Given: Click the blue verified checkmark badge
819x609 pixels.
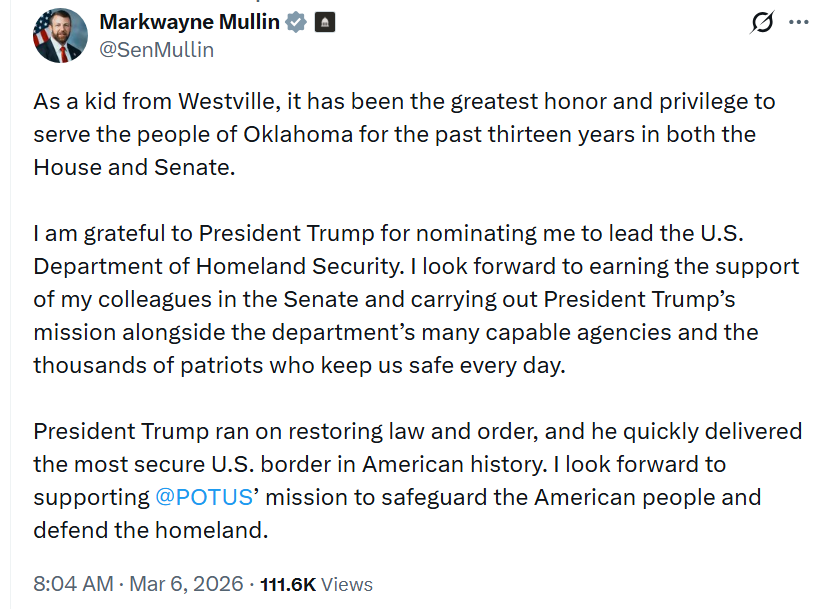Looking at the screenshot, I should [x=297, y=22].
